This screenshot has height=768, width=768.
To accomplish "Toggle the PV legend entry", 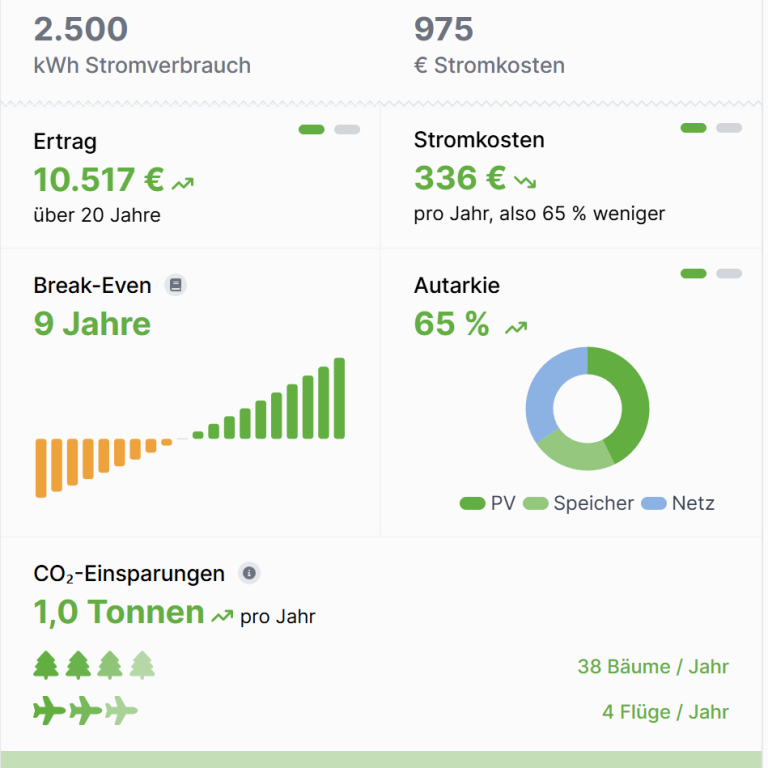I will pyautogui.click(x=488, y=504).
